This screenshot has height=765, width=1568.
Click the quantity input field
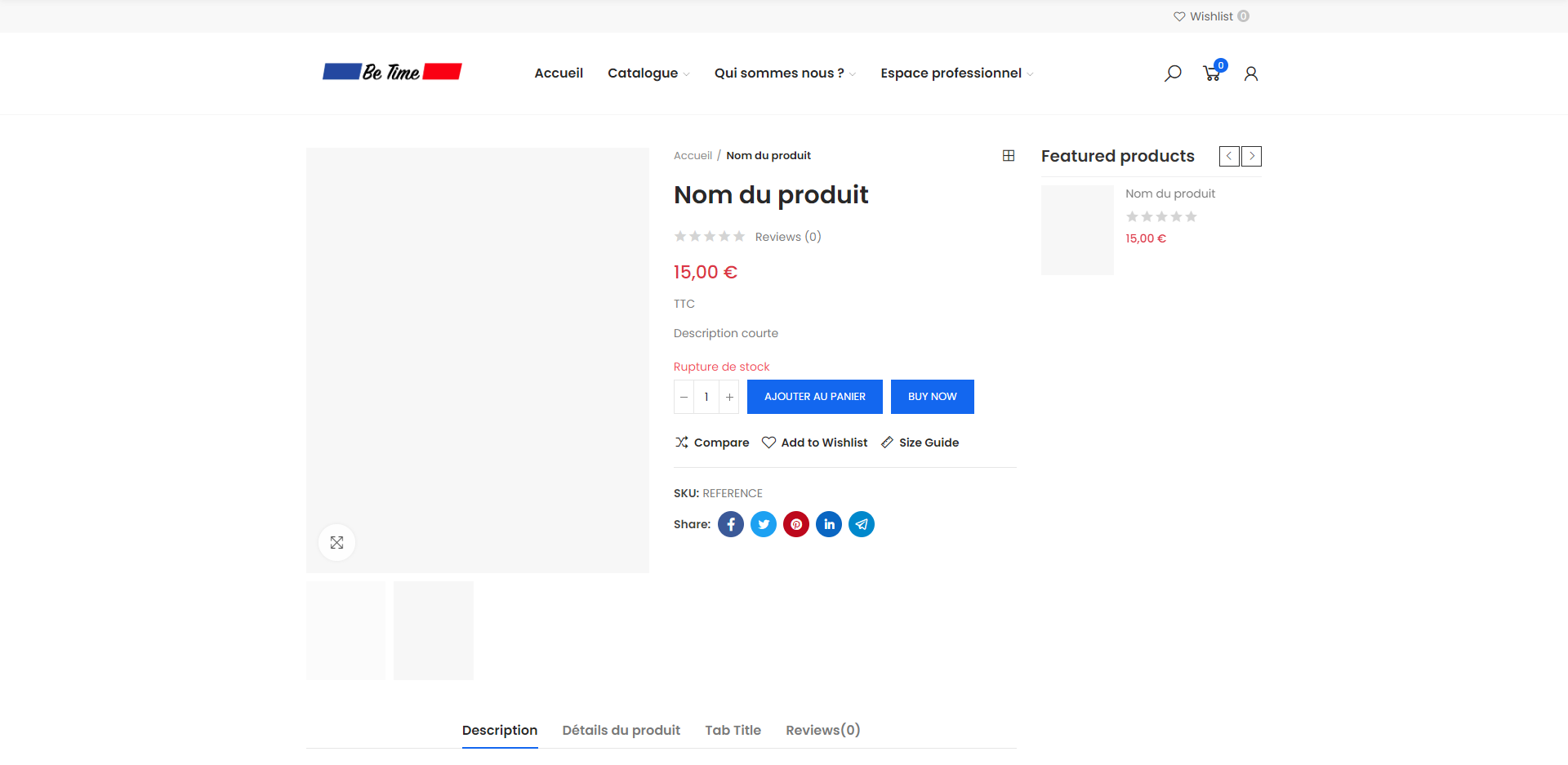click(706, 397)
